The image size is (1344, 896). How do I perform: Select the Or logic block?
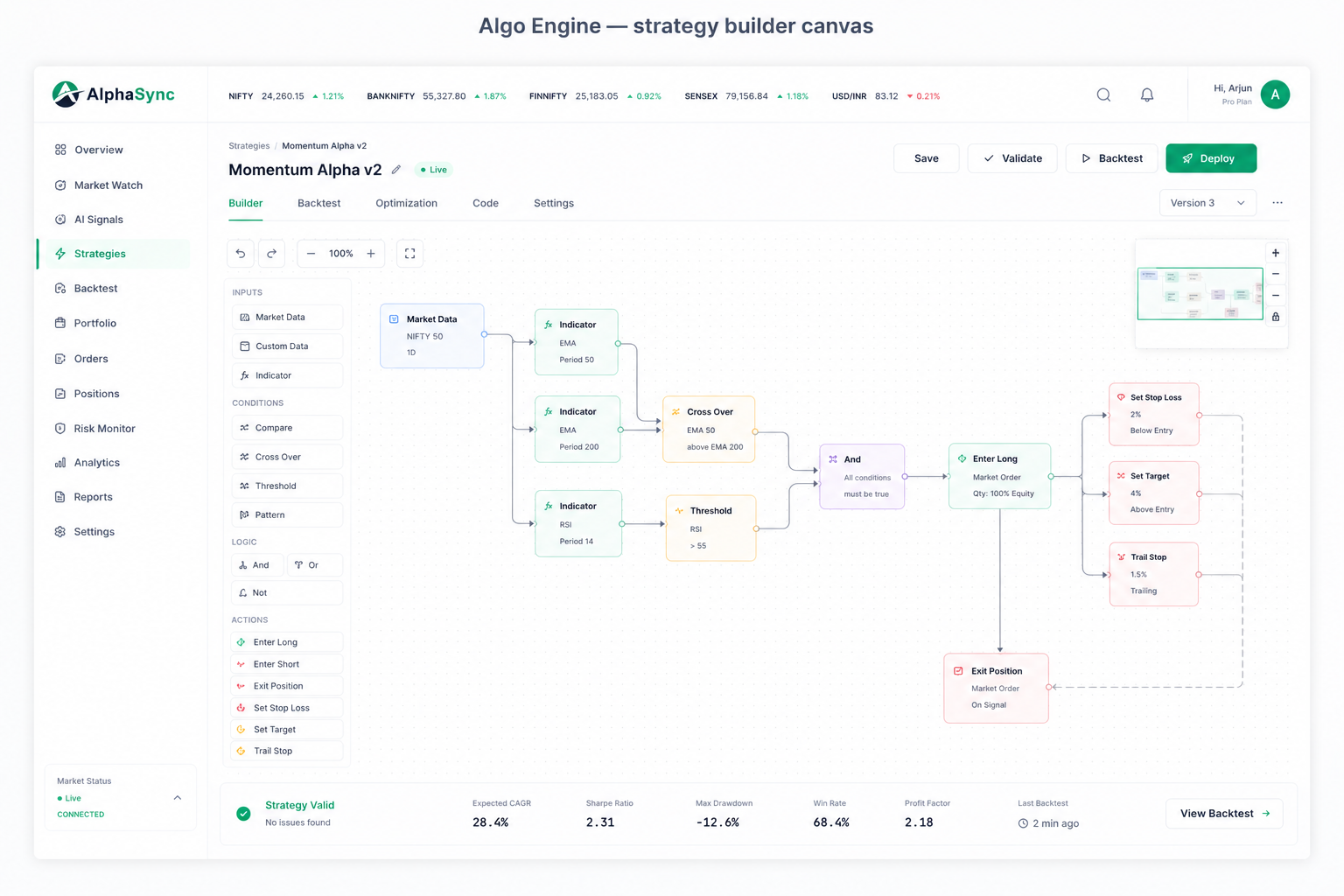(315, 565)
